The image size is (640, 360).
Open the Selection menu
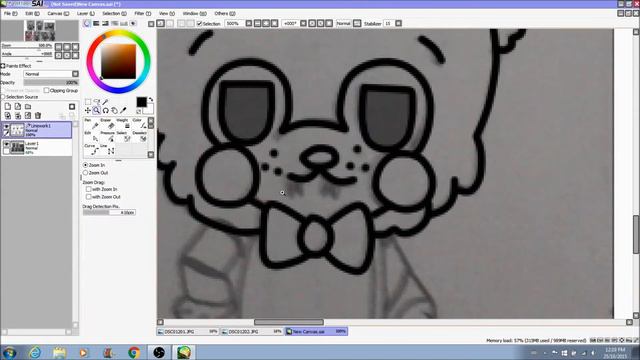pyautogui.click(x=114, y=13)
